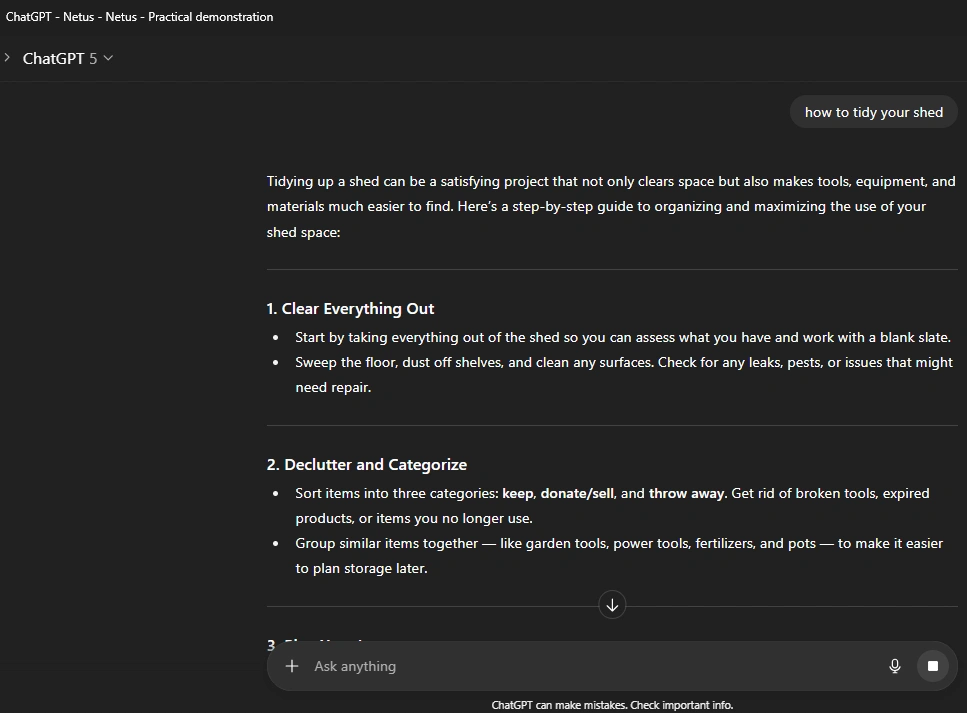
Task: Click the intro paragraph starting 'Tidying up a shed'
Action: 610,207
